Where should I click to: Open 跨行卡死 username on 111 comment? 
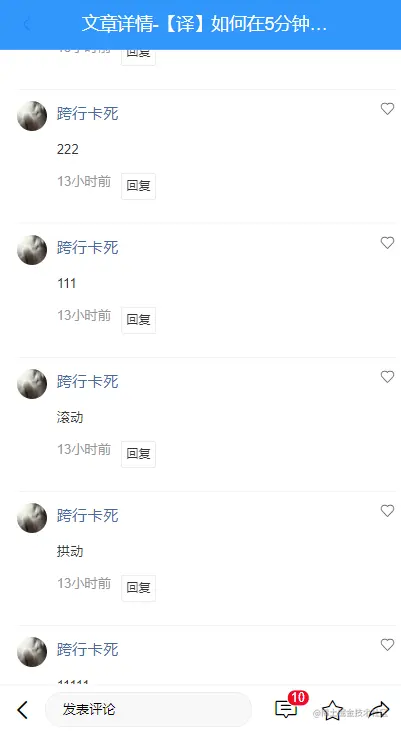coord(88,248)
